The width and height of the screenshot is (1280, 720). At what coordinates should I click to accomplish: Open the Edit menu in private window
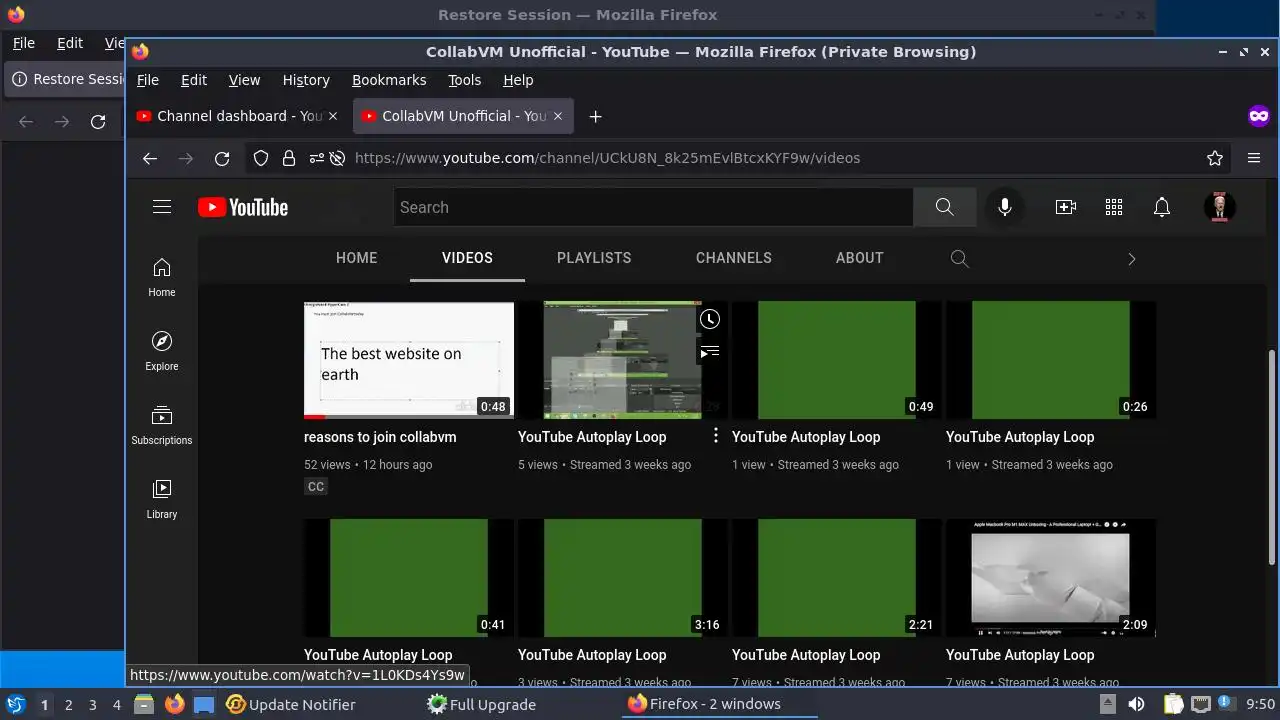pos(194,80)
